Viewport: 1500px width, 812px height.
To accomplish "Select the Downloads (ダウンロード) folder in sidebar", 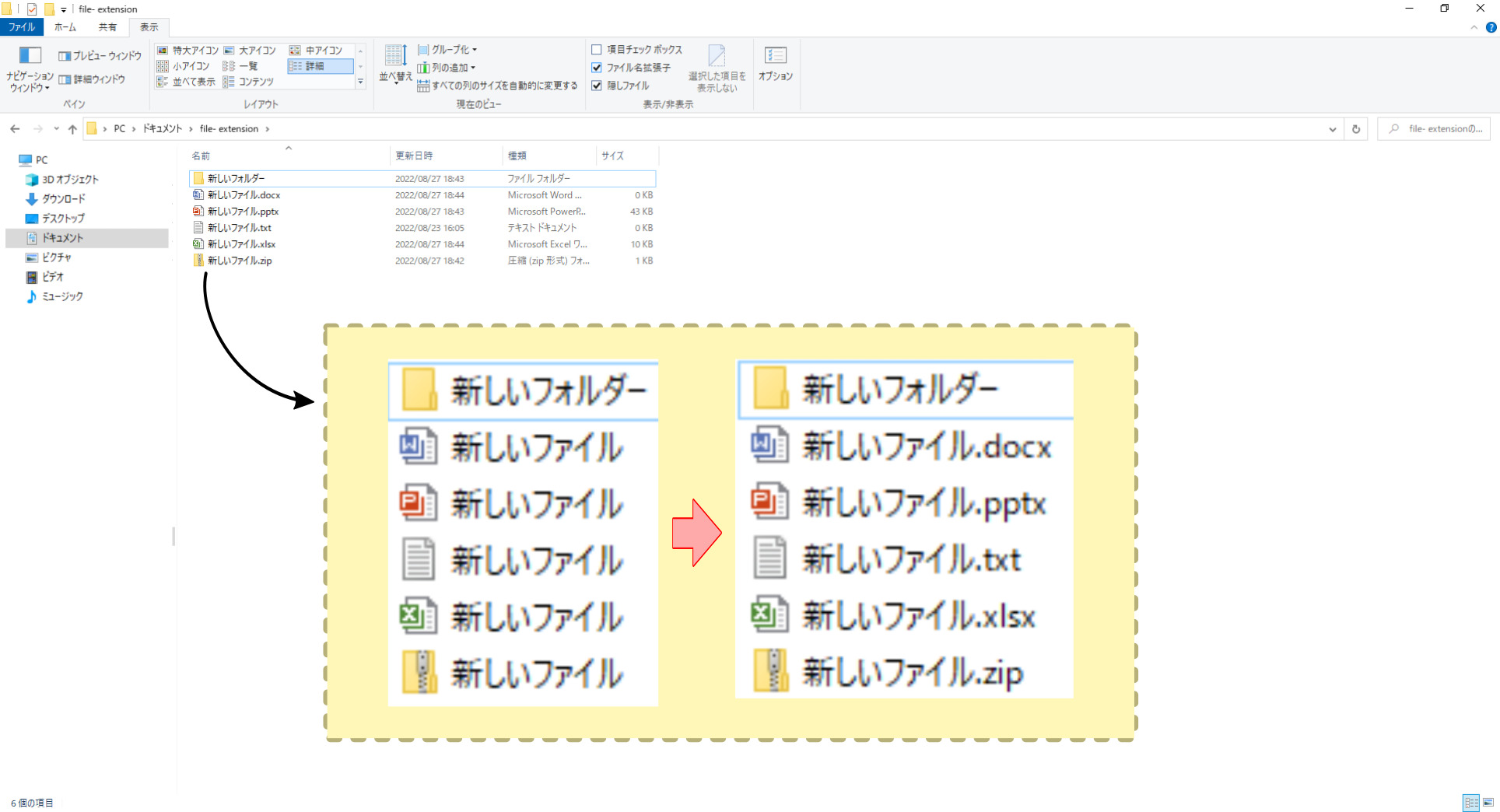I will pos(63,199).
